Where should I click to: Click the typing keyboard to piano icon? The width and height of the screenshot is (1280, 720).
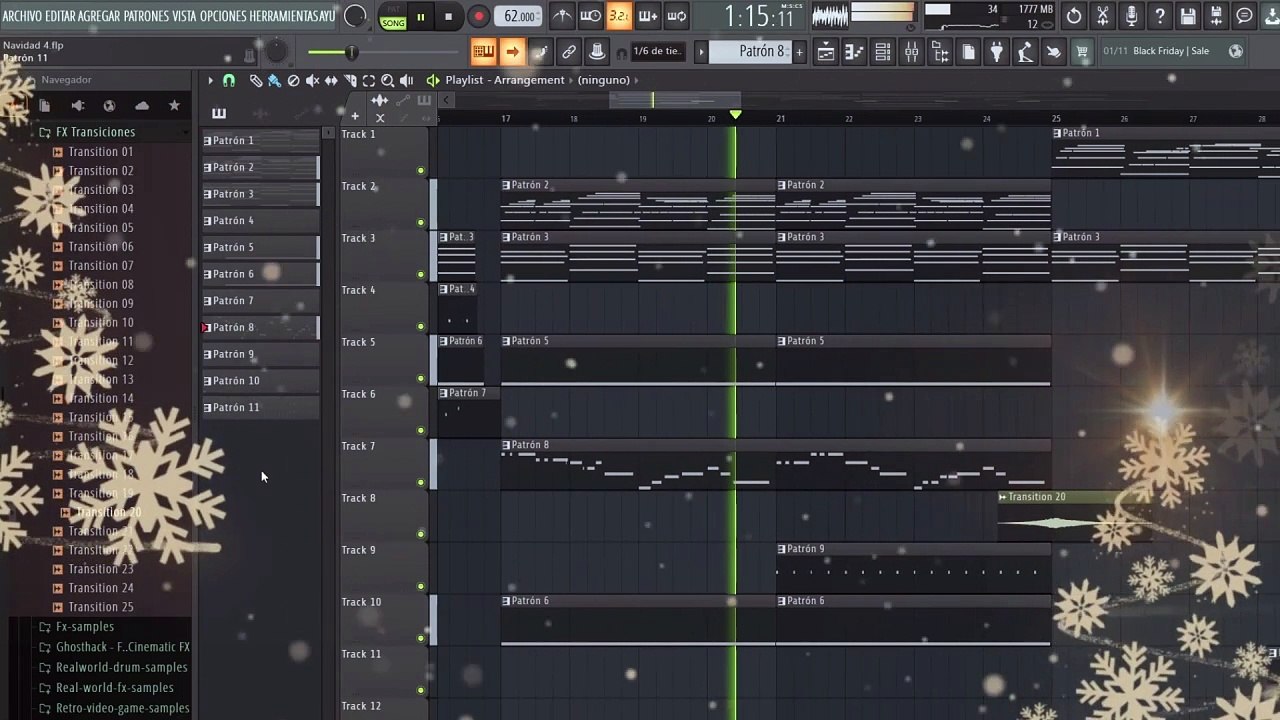click(x=483, y=52)
